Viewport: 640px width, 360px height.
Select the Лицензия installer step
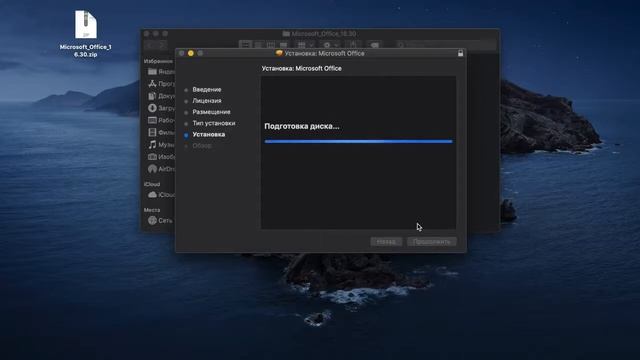point(207,100)
